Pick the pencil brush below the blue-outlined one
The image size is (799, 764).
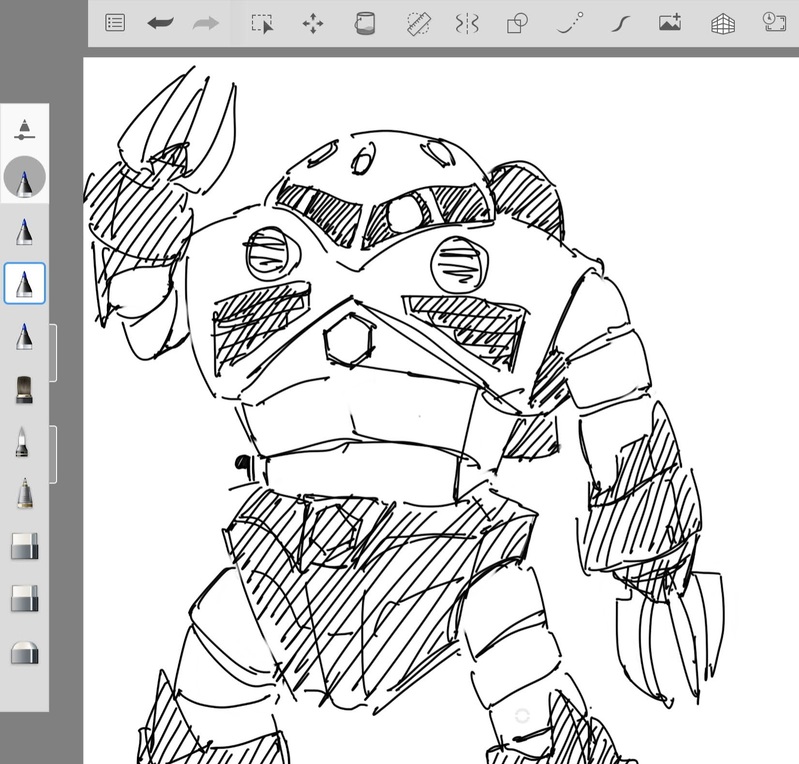[24, 336]
